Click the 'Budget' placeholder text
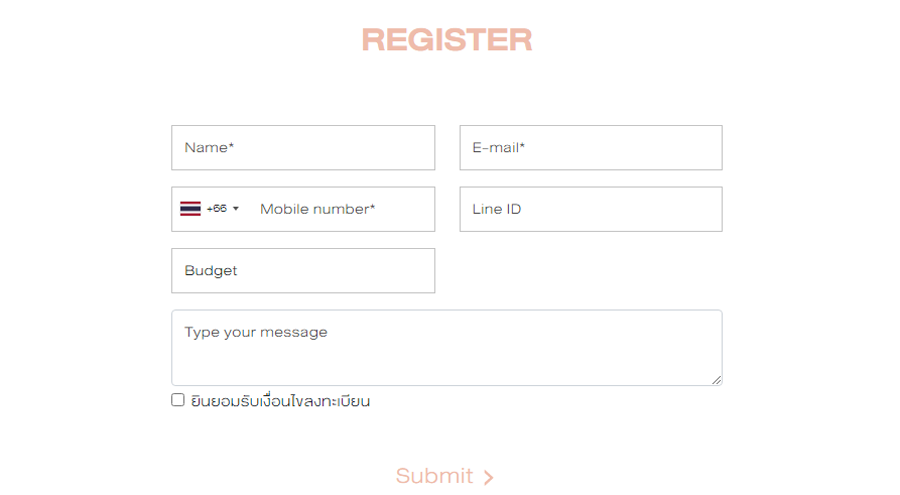Screen dimensions: 900x495 pos(210,270)
